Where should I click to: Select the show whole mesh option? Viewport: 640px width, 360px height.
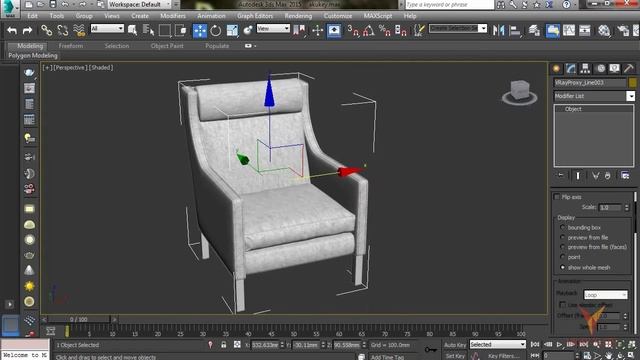click(x=563, y=267)
